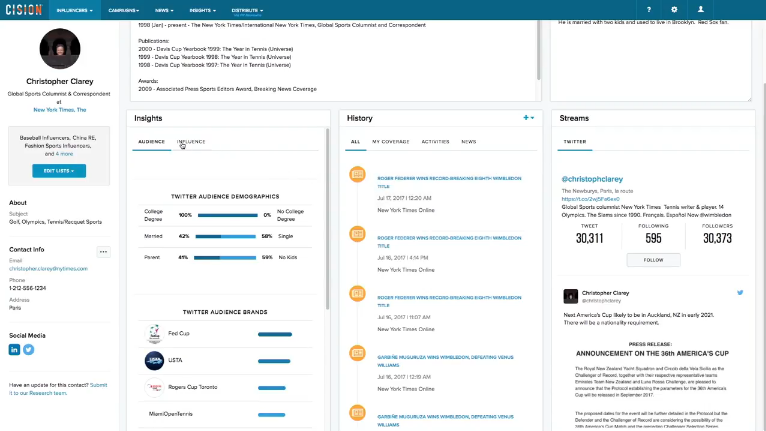This screenshot has width=766, height=431.
Task: Open the Campaigns menu
Action: pyautogui.click(x=124, y=10)
